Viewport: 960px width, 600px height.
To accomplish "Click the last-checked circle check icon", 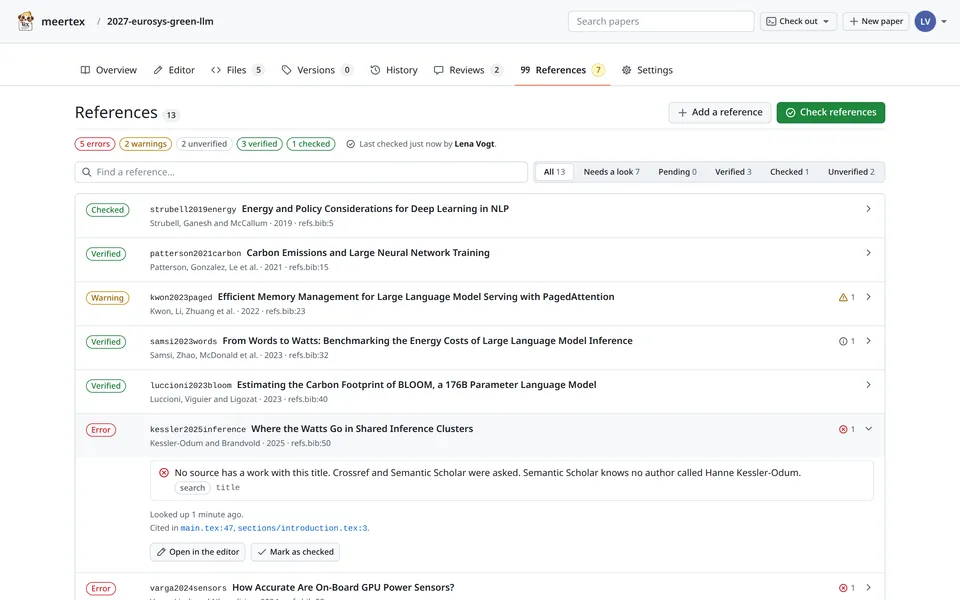I will point(350,144).
